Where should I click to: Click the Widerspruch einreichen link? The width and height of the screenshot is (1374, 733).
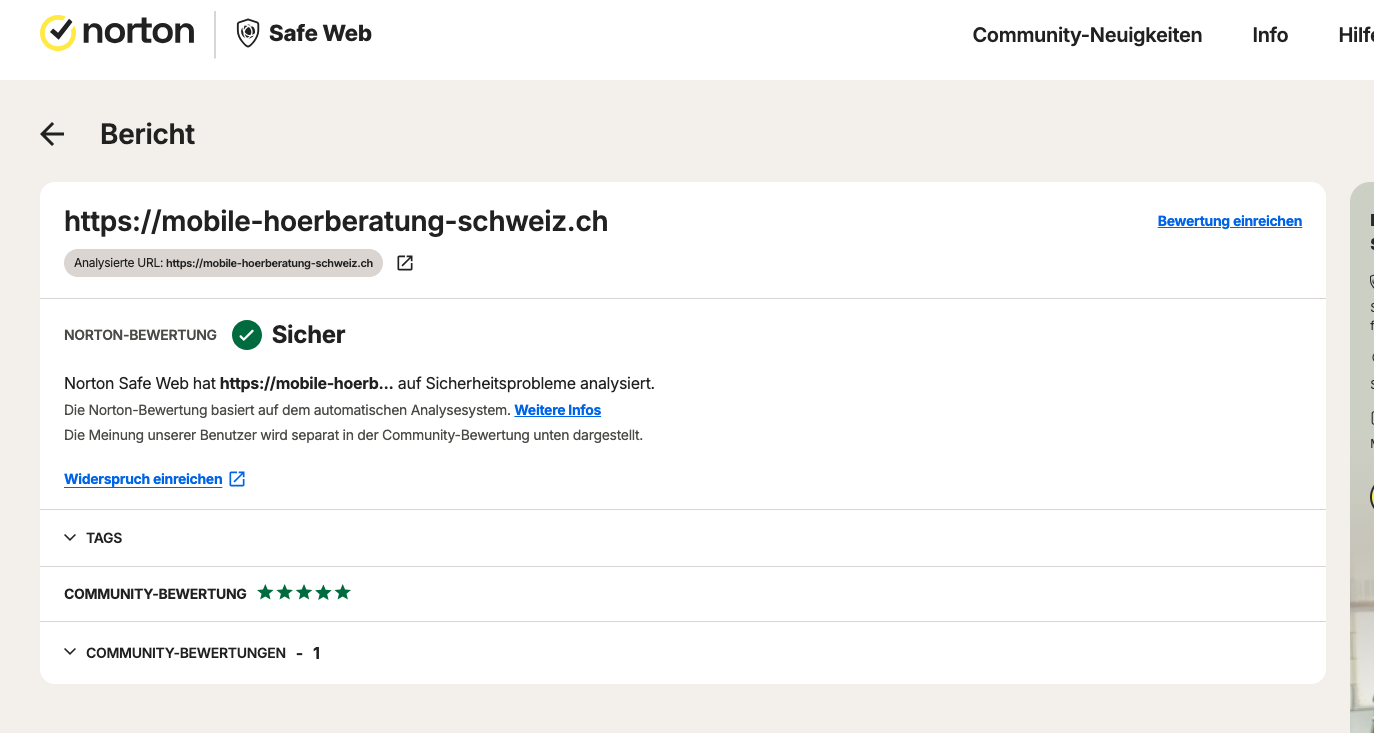(143, 479)
